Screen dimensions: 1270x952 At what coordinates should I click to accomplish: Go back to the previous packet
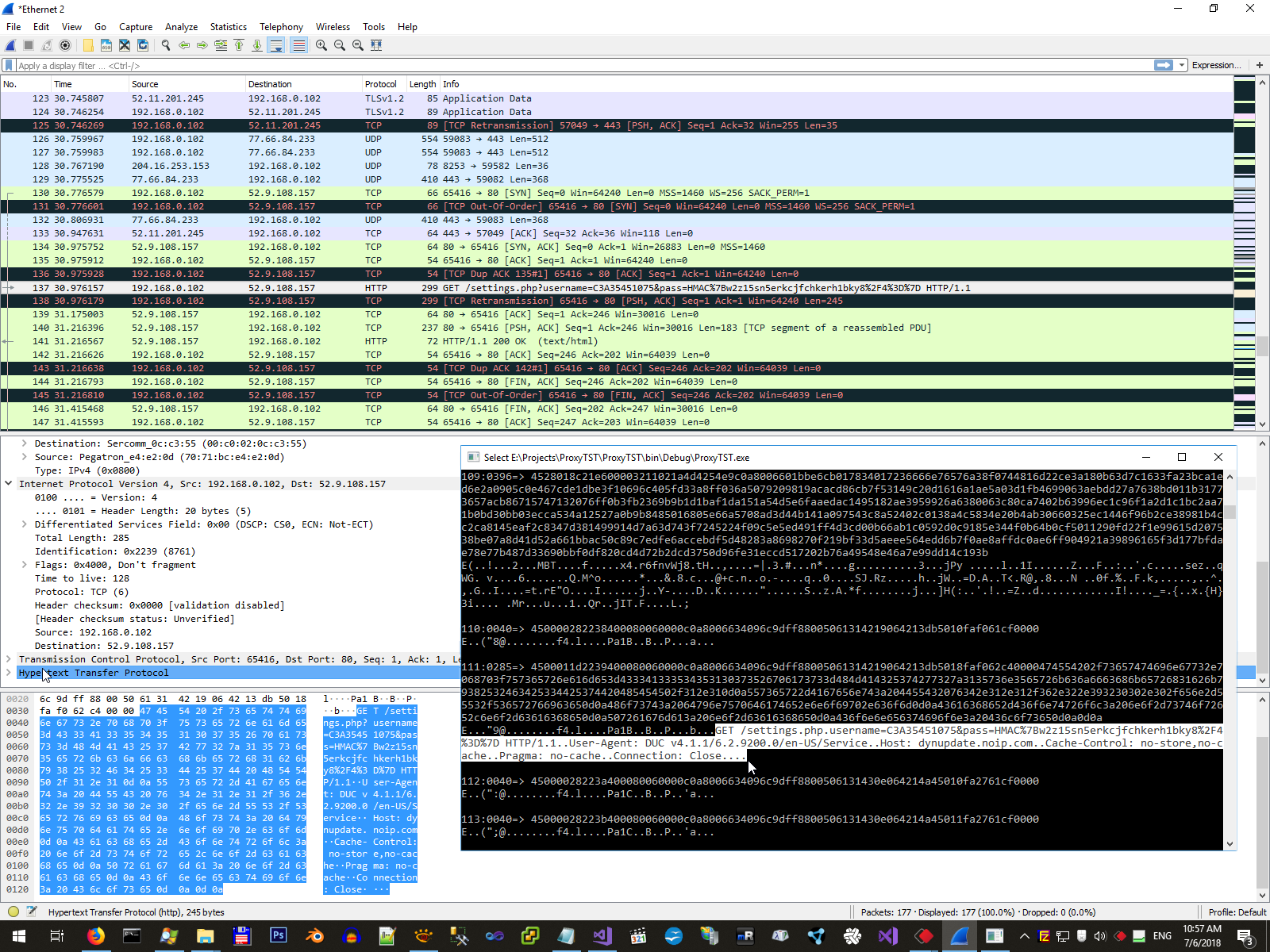coord(184,45)
